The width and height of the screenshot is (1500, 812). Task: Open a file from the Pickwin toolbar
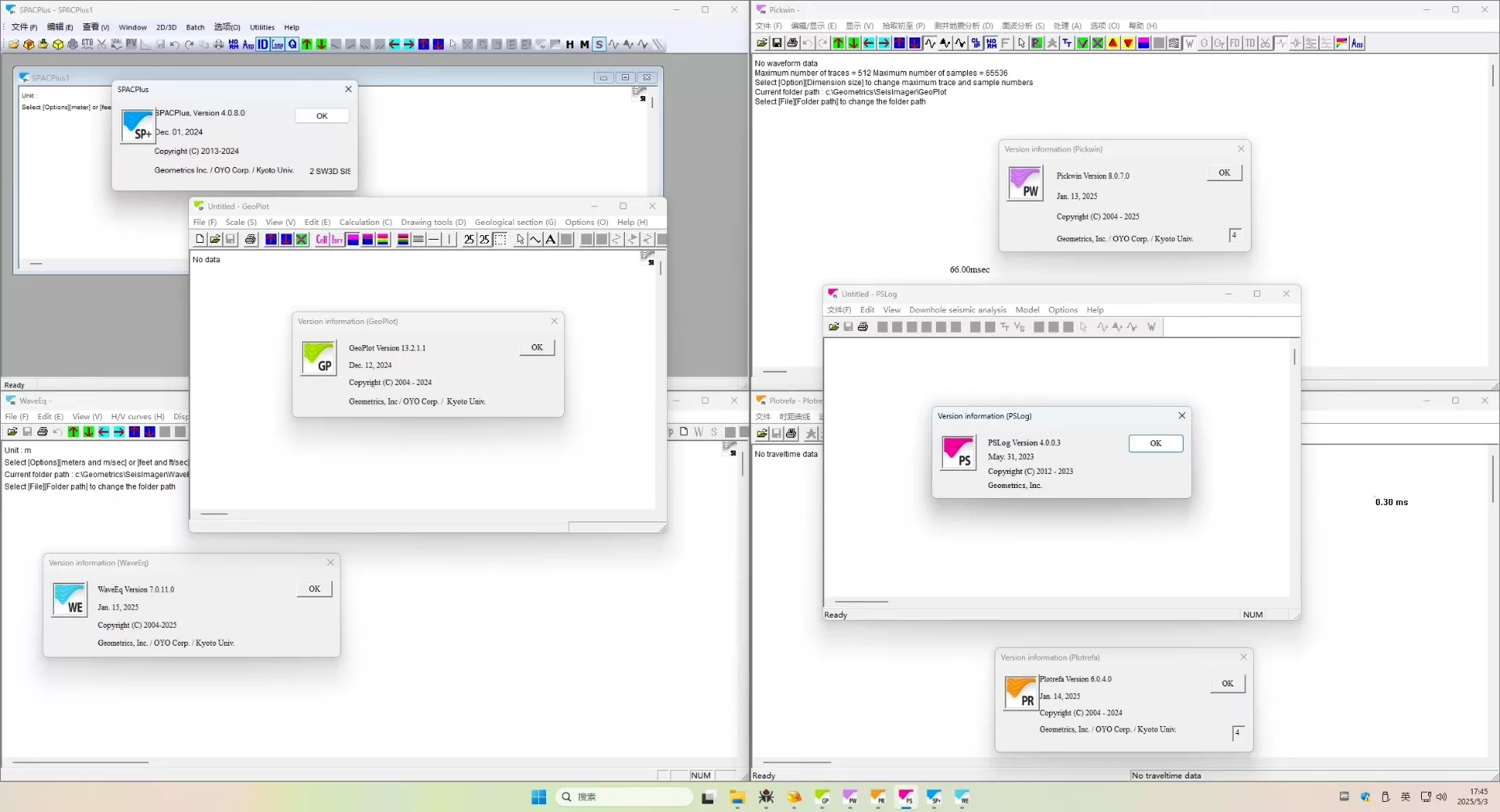point(762,43)
